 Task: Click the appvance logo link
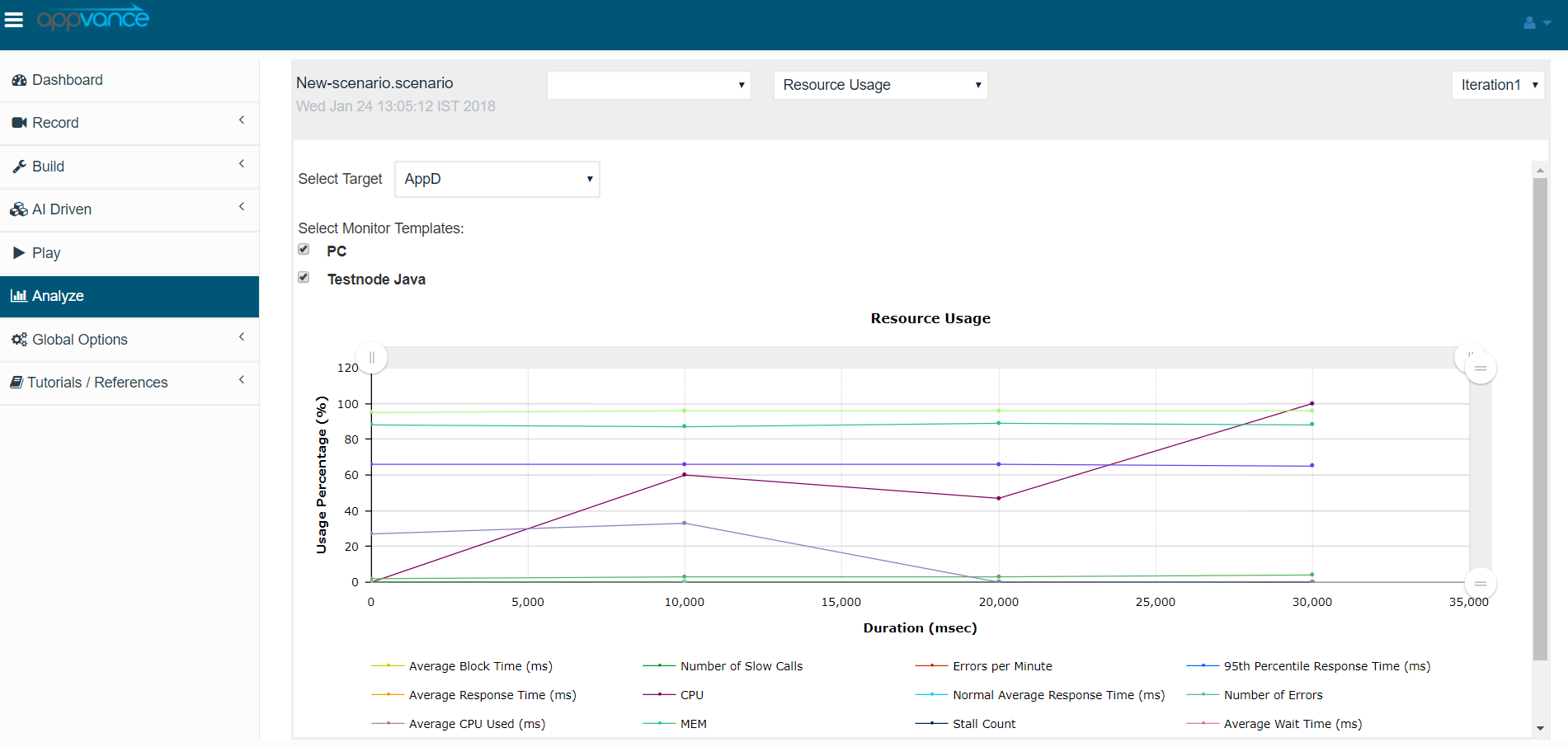point(93,18)
